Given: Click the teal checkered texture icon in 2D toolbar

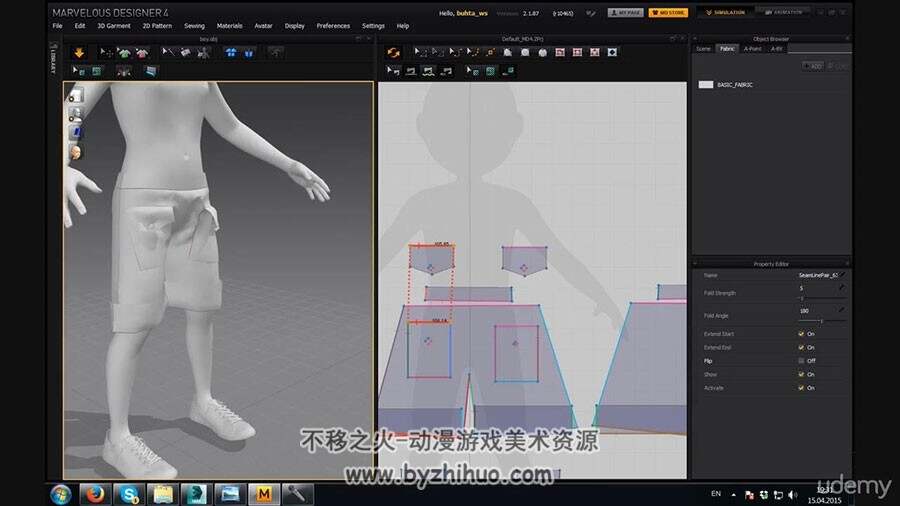Looking at the screenshot, I should [490, 71].
